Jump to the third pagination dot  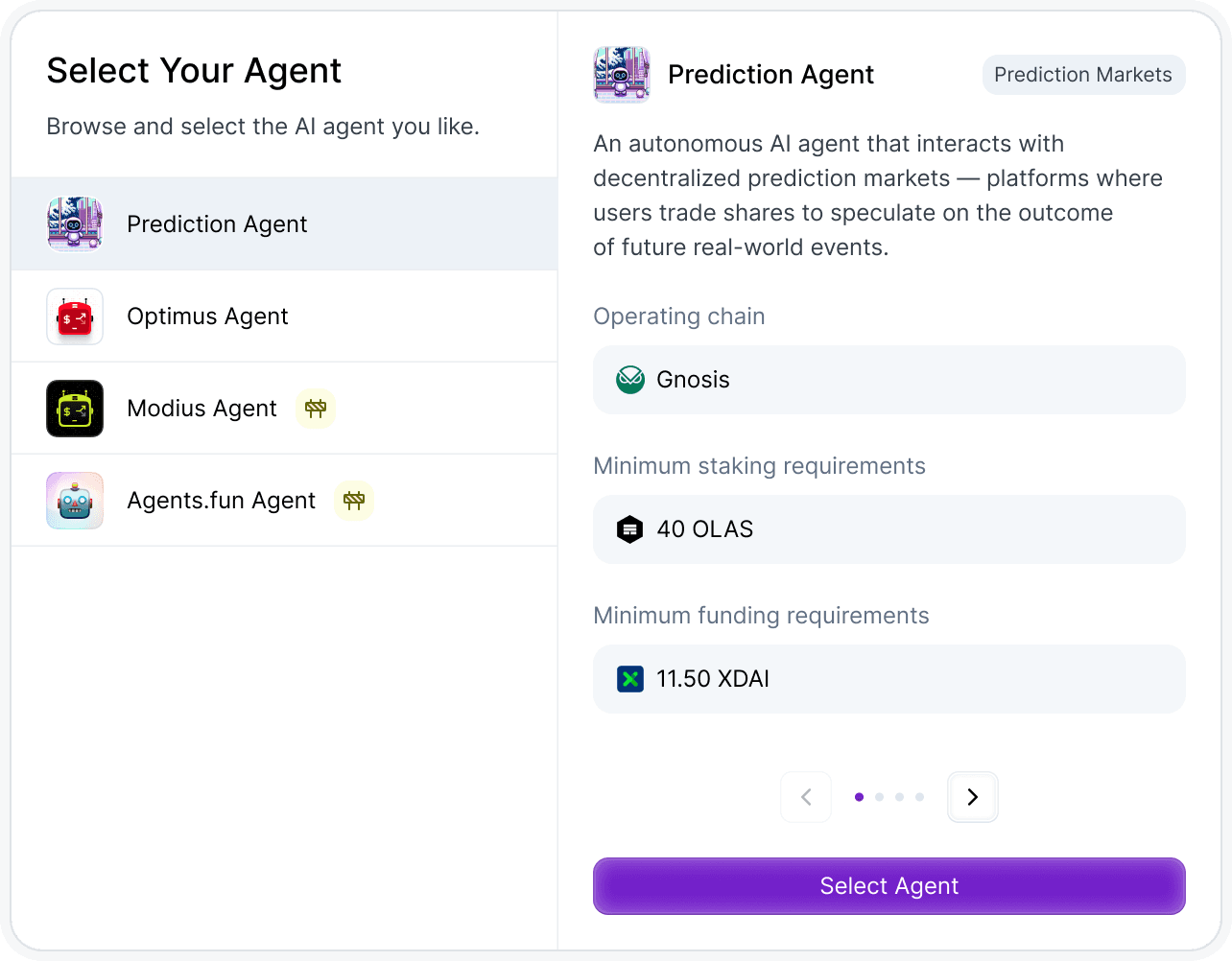pyautogui.click(x=899, y=797)
